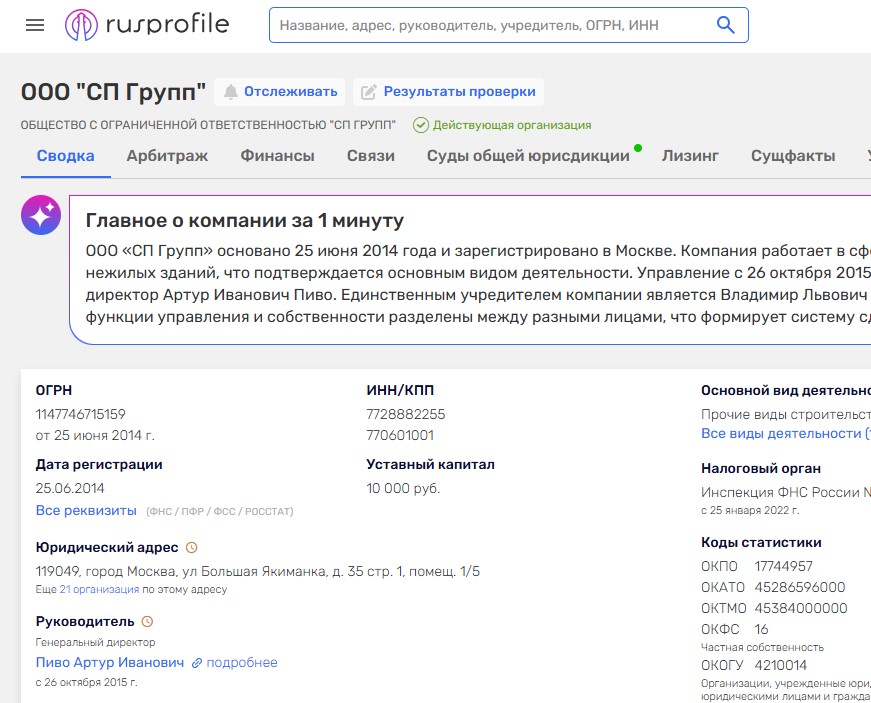The image size is (871, 703).
Task: Click the Главное о компании за 1 минуту title
Action: coord(244,221)
